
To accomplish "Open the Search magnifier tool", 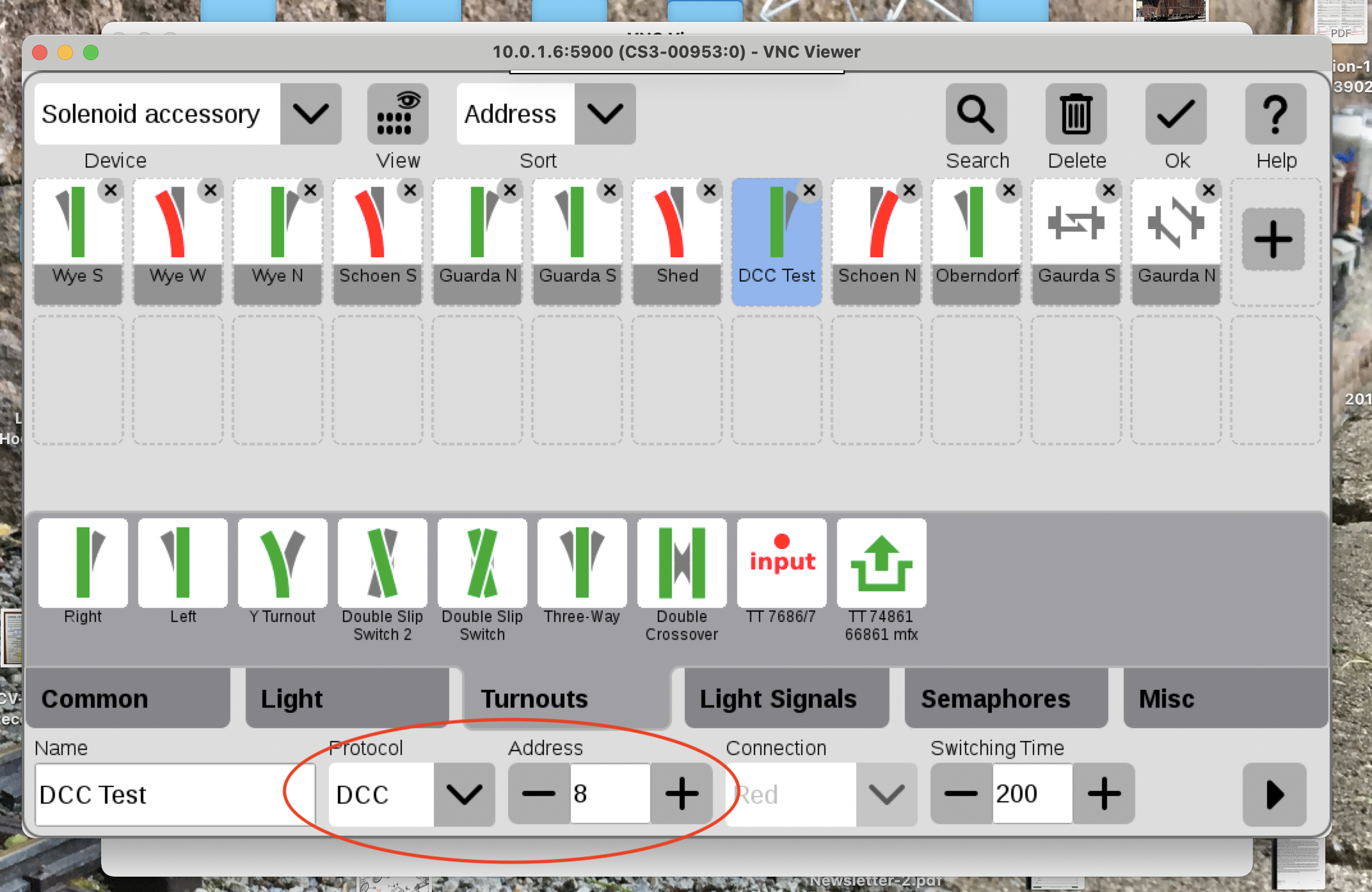I will coord(977,114).
